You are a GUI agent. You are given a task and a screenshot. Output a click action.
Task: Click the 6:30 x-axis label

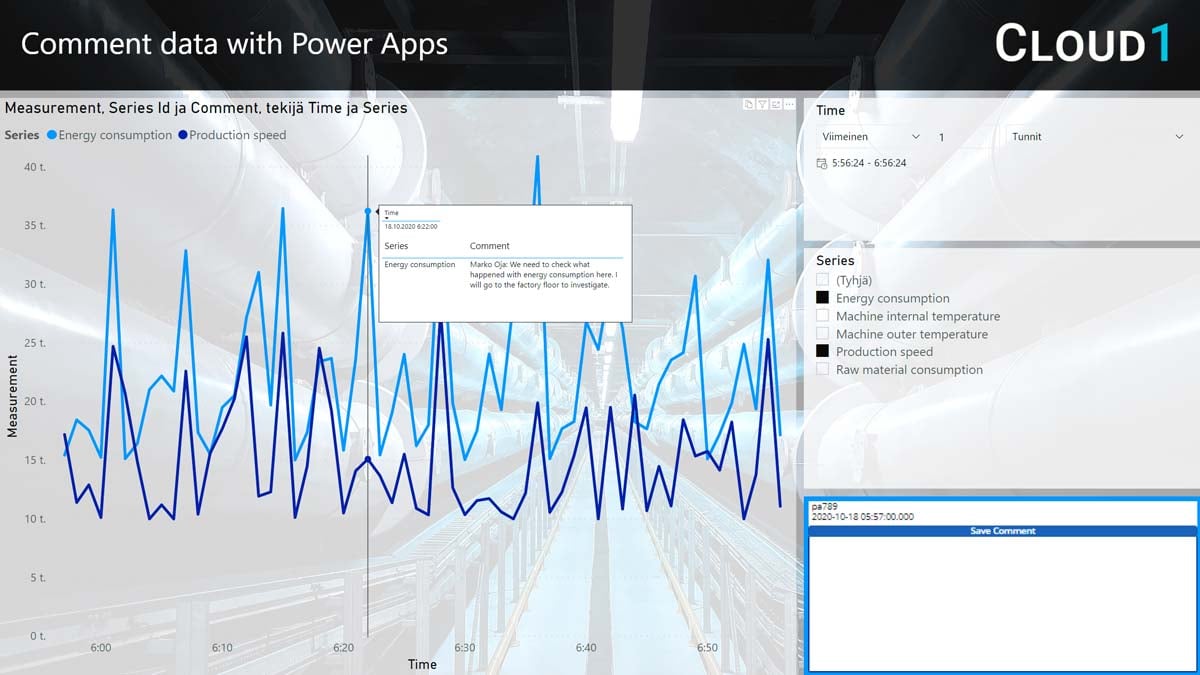pos(465,648)
